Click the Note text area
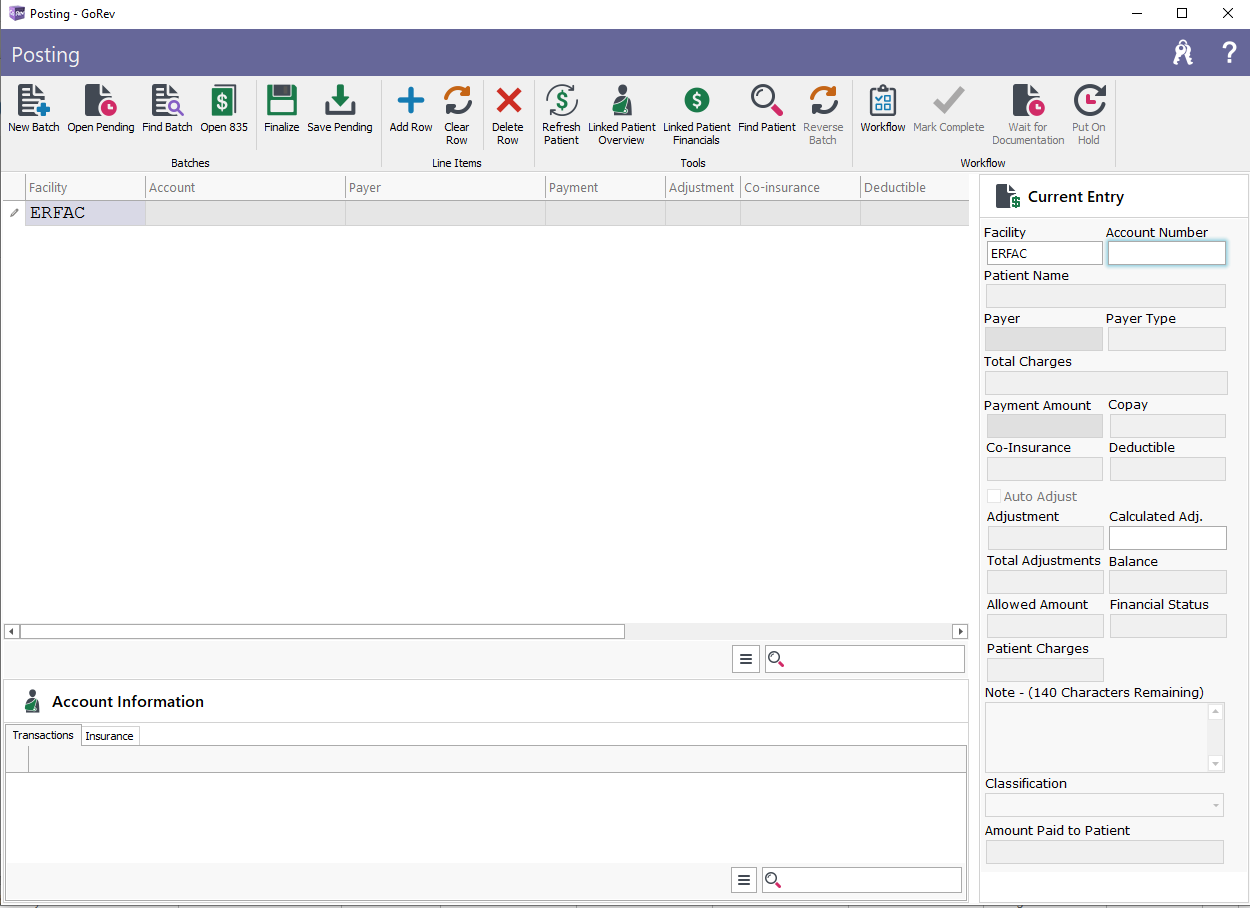This screenshot has height=908, width=1250. (1096, 737)
